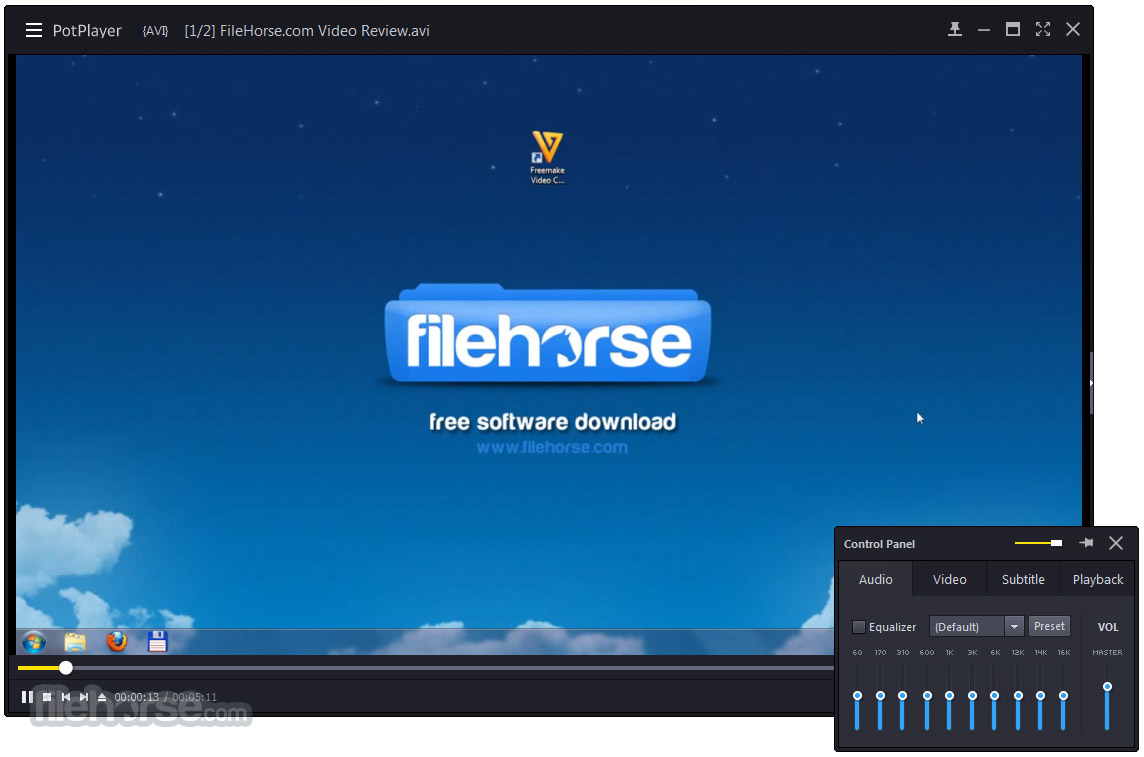
Task: Click the Freemake Video Converter desktop shortcut
Action: click(547, 157)
